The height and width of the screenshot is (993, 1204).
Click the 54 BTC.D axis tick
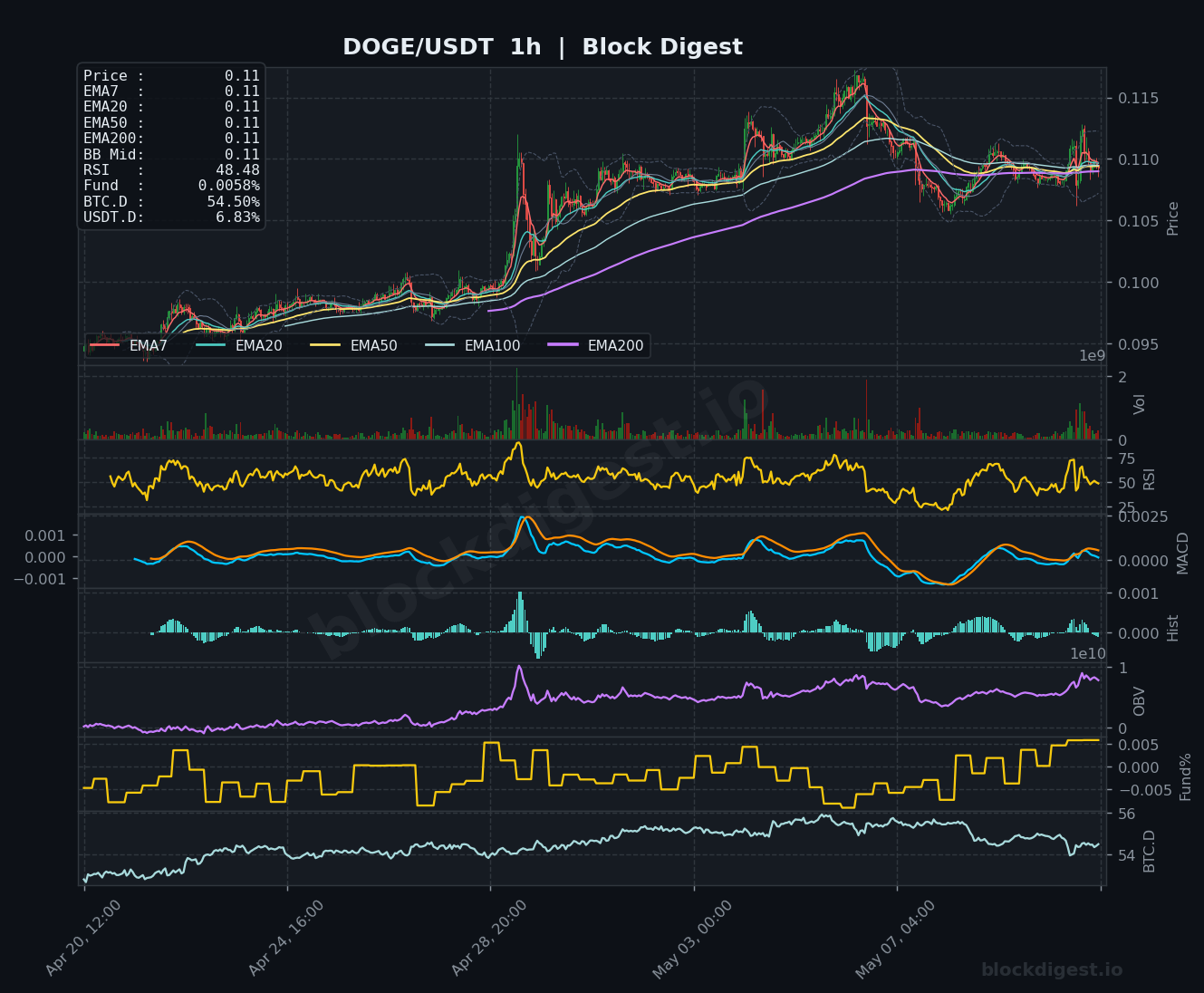[x=1126, y=855]
